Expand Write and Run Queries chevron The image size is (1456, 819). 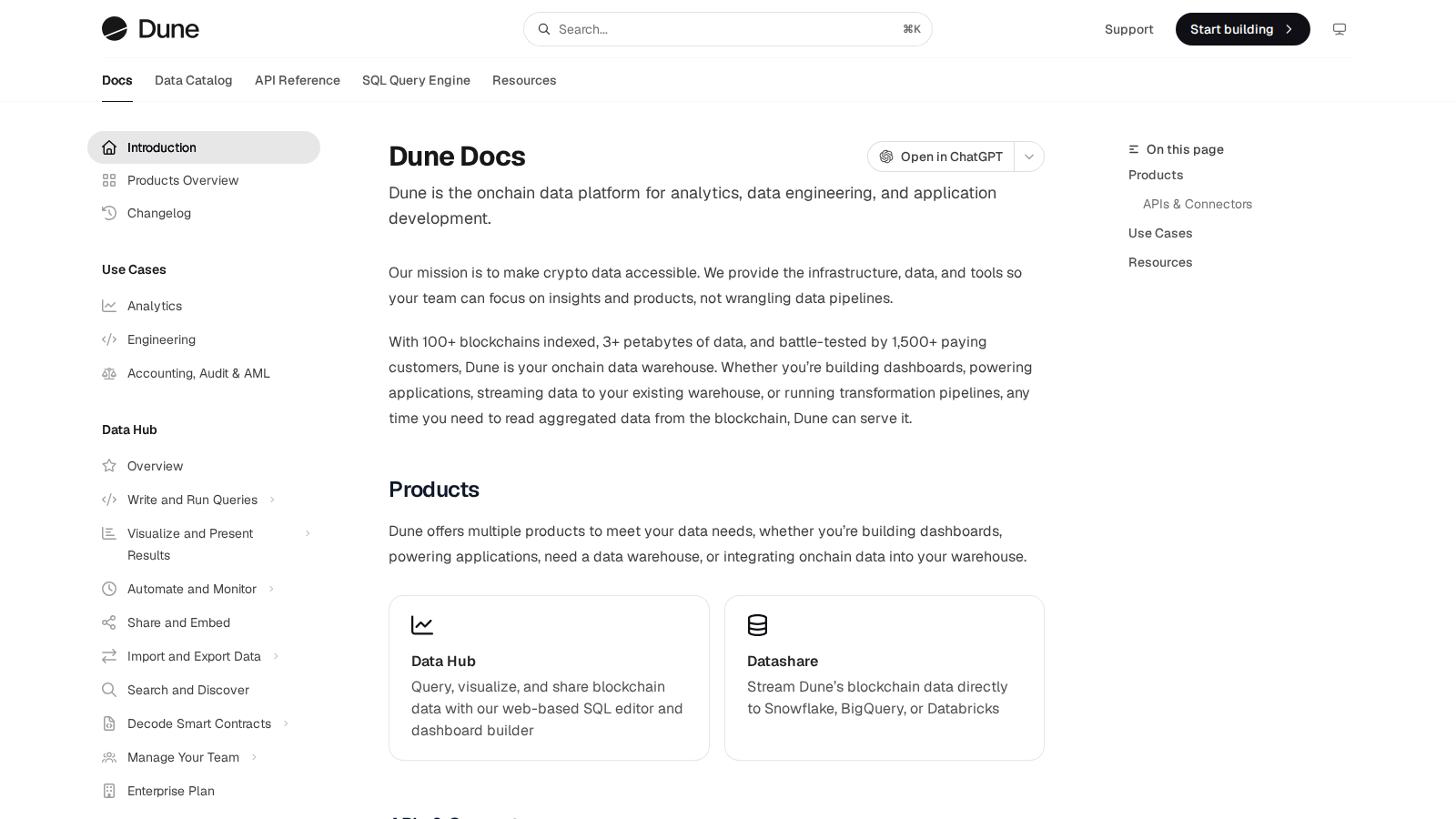272,500
